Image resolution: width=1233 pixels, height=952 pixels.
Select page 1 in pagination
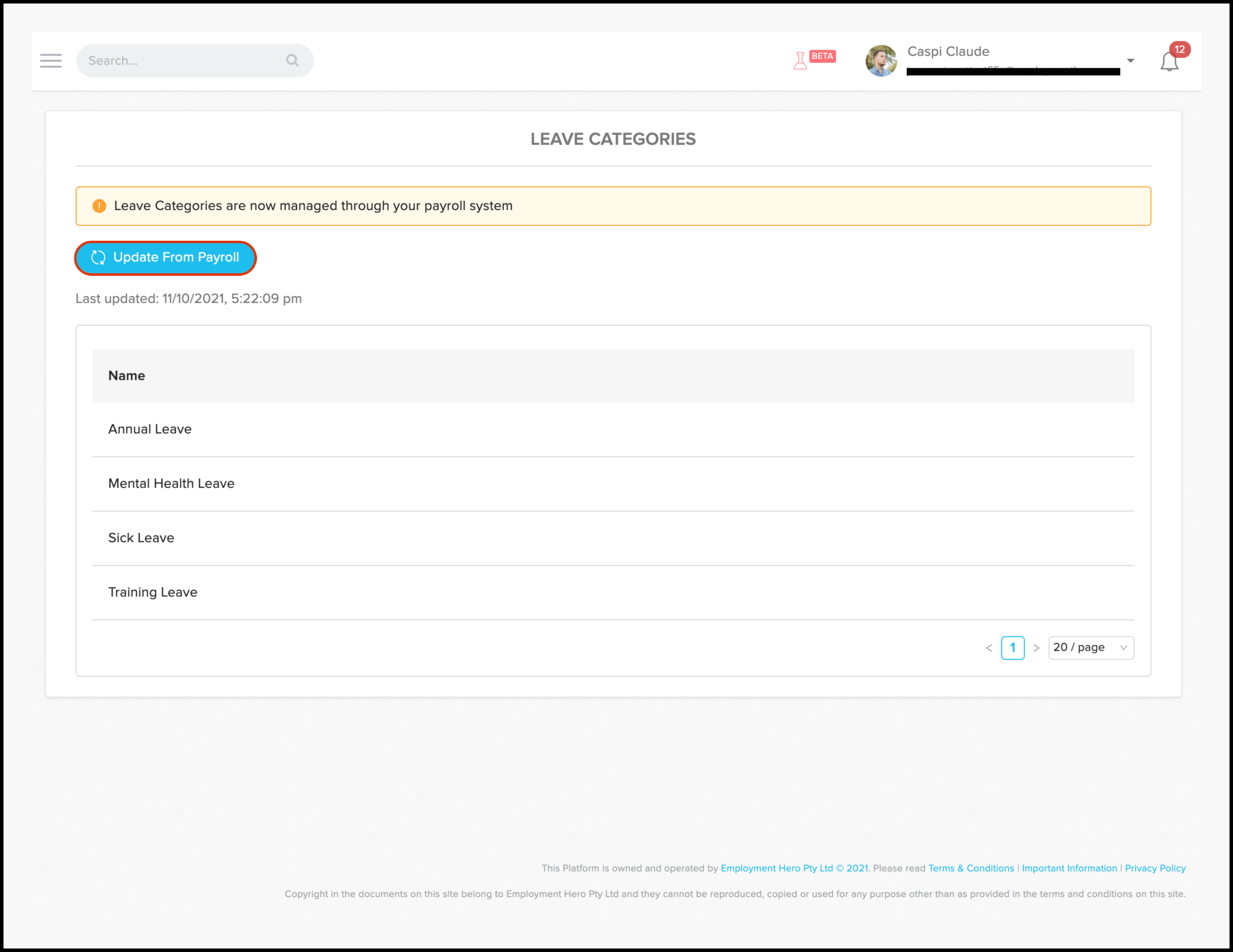pyautogui.click(x=1013, y=648)
